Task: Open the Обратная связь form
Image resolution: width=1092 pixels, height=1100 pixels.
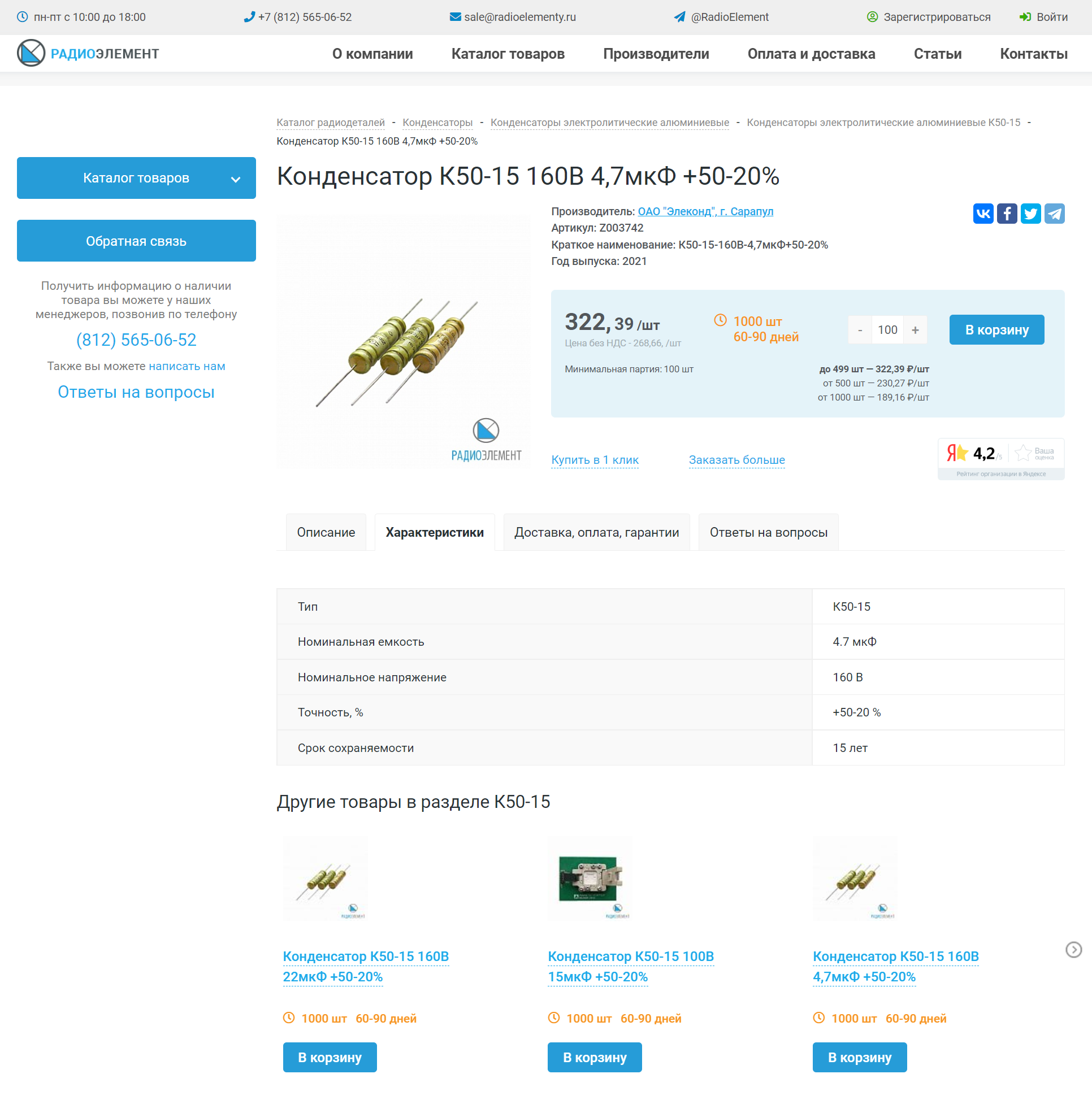Action: 136,241
